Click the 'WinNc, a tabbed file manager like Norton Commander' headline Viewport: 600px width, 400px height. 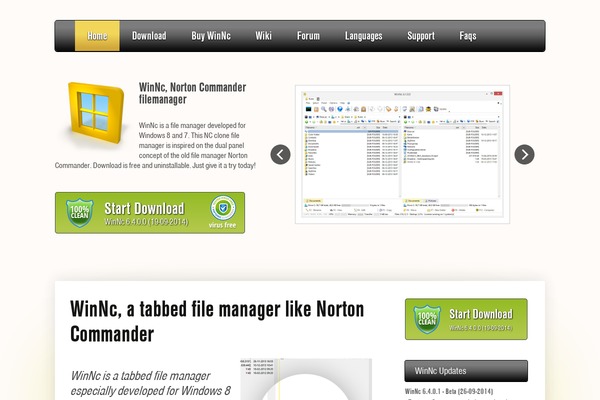click(217, 321)
